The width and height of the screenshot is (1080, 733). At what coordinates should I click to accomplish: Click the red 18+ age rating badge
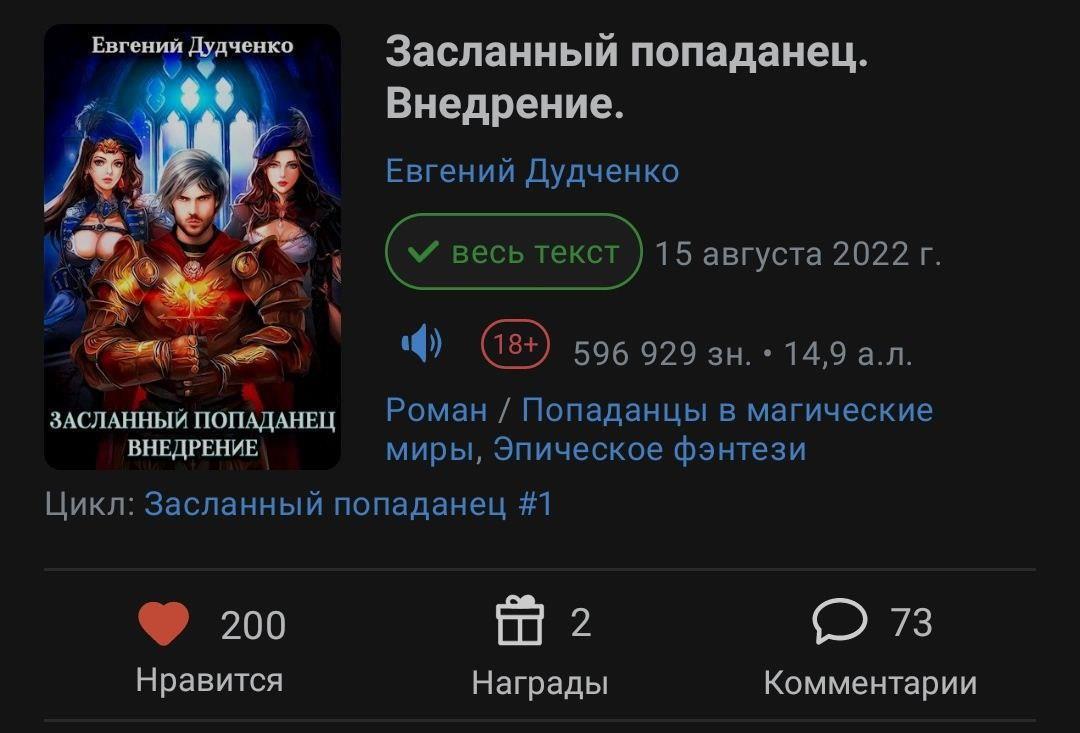point(515,344)
